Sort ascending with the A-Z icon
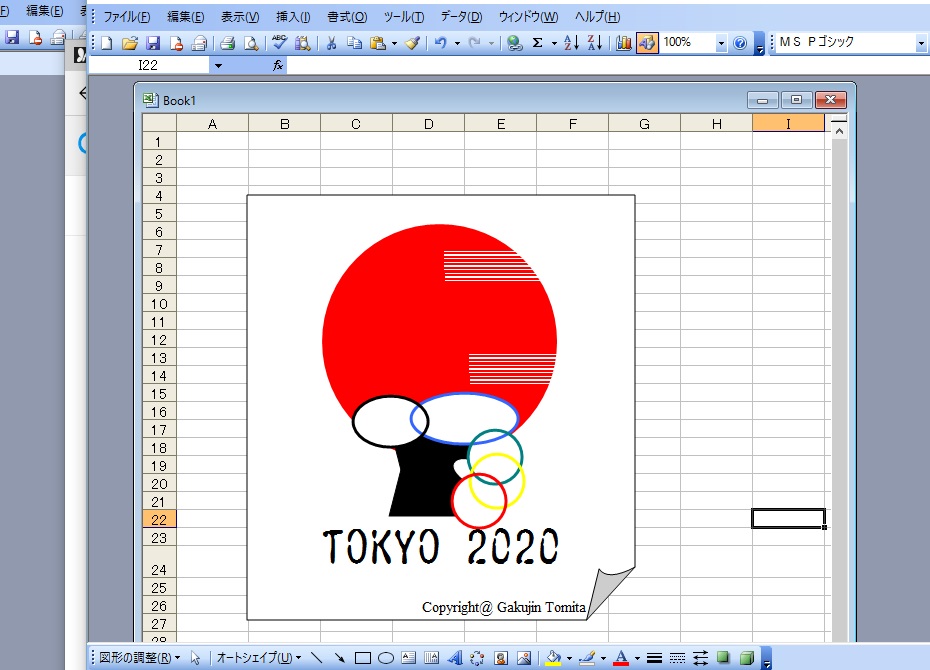930x670 pixels. coord(571,43)
